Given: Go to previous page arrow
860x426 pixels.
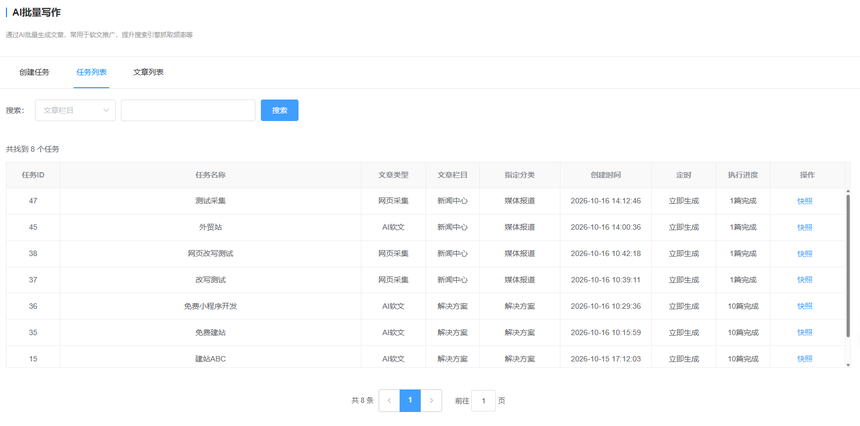Looking at the screenshot, I should click(x=389, y=401).
